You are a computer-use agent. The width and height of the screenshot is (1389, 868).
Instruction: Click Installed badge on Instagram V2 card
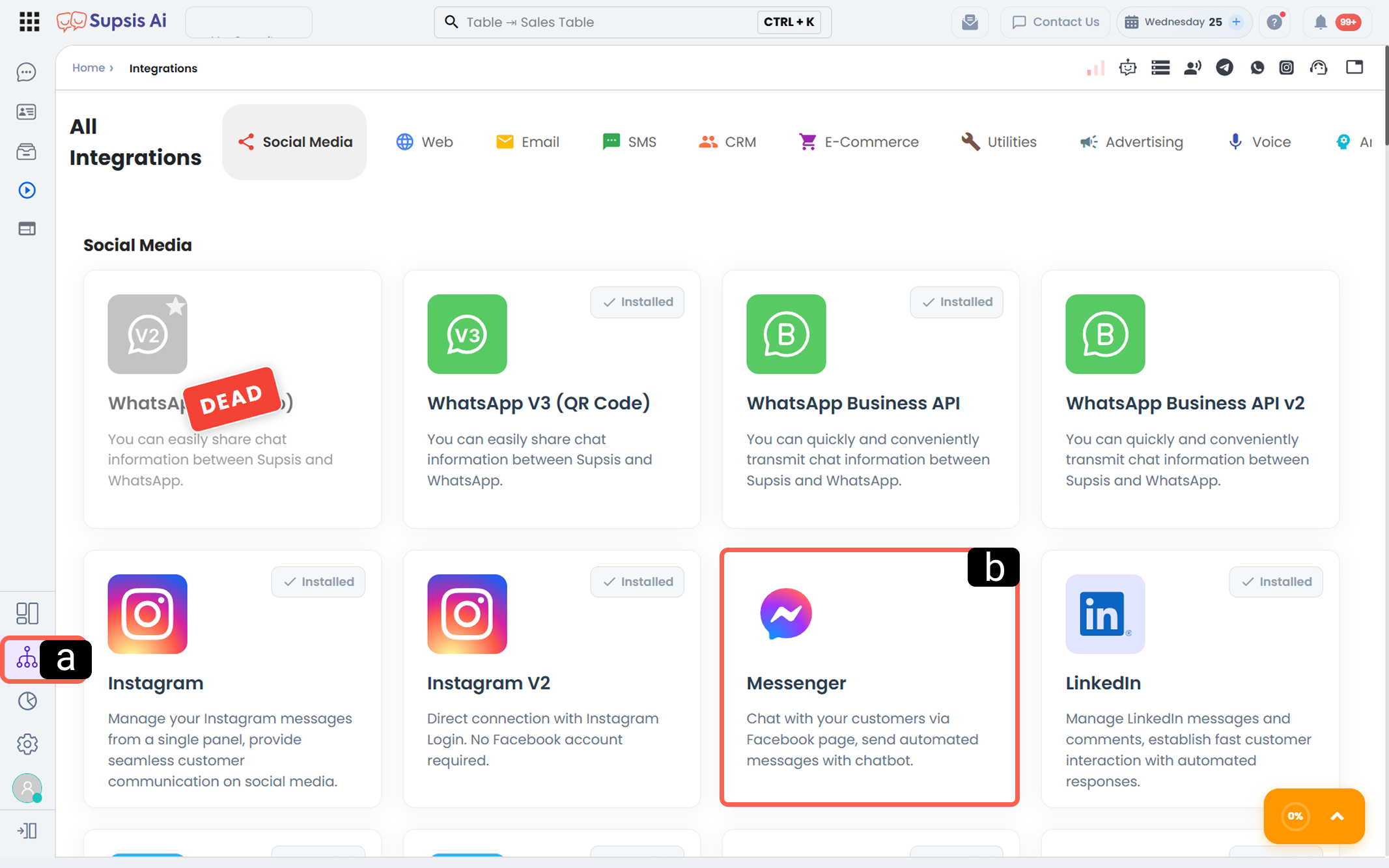click(x=638, y=582)
